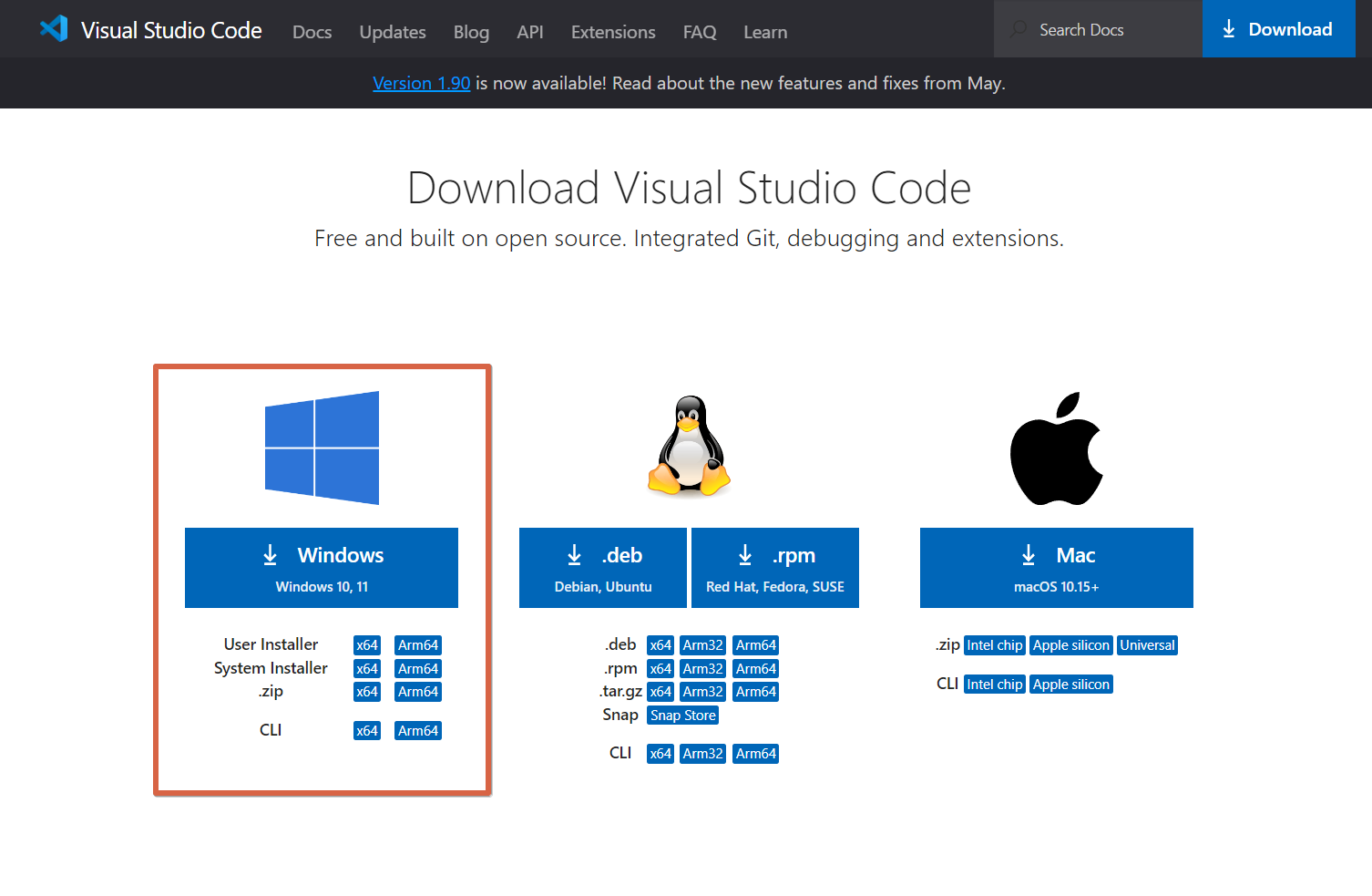Select Arm32 for Linux CLI row
Image resolution: width=1372 pixels, height=896 pixels.
coord(703,754)
